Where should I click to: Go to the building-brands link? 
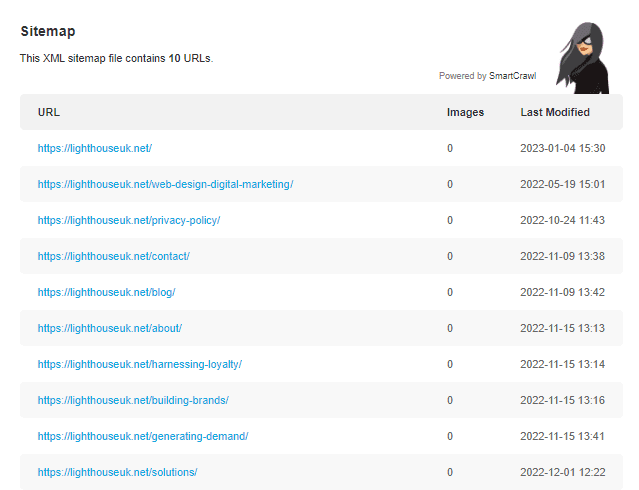(133, 400)
